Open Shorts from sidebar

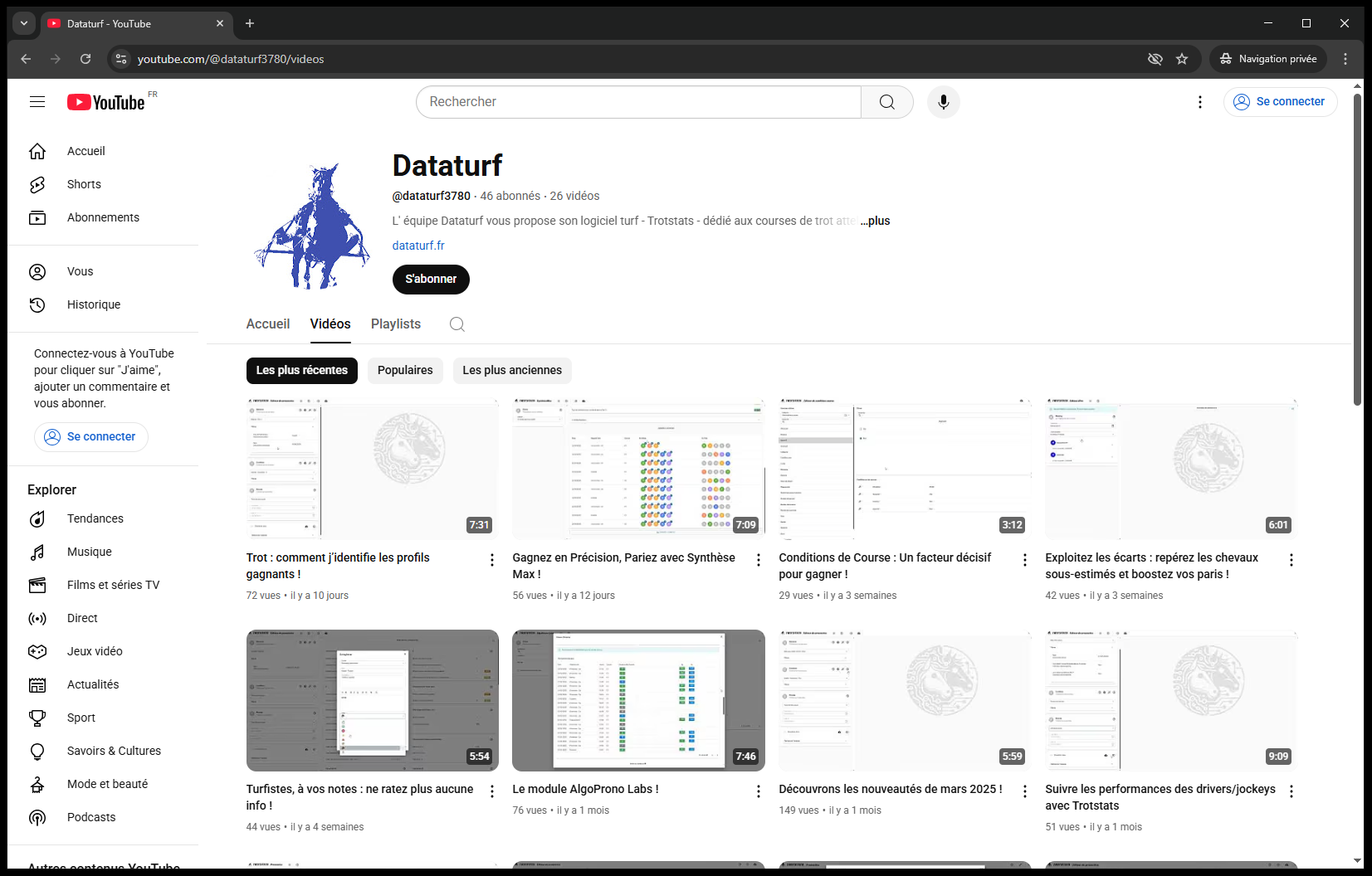pyautogui.click(x=103, y=184)
